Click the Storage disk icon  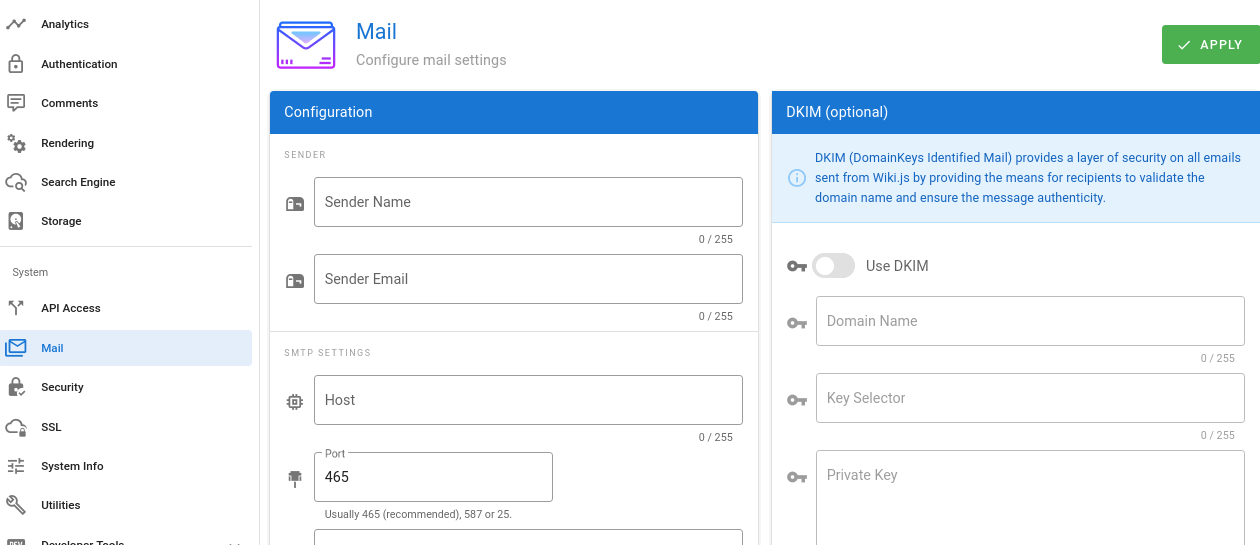click(x=16, y=221)
